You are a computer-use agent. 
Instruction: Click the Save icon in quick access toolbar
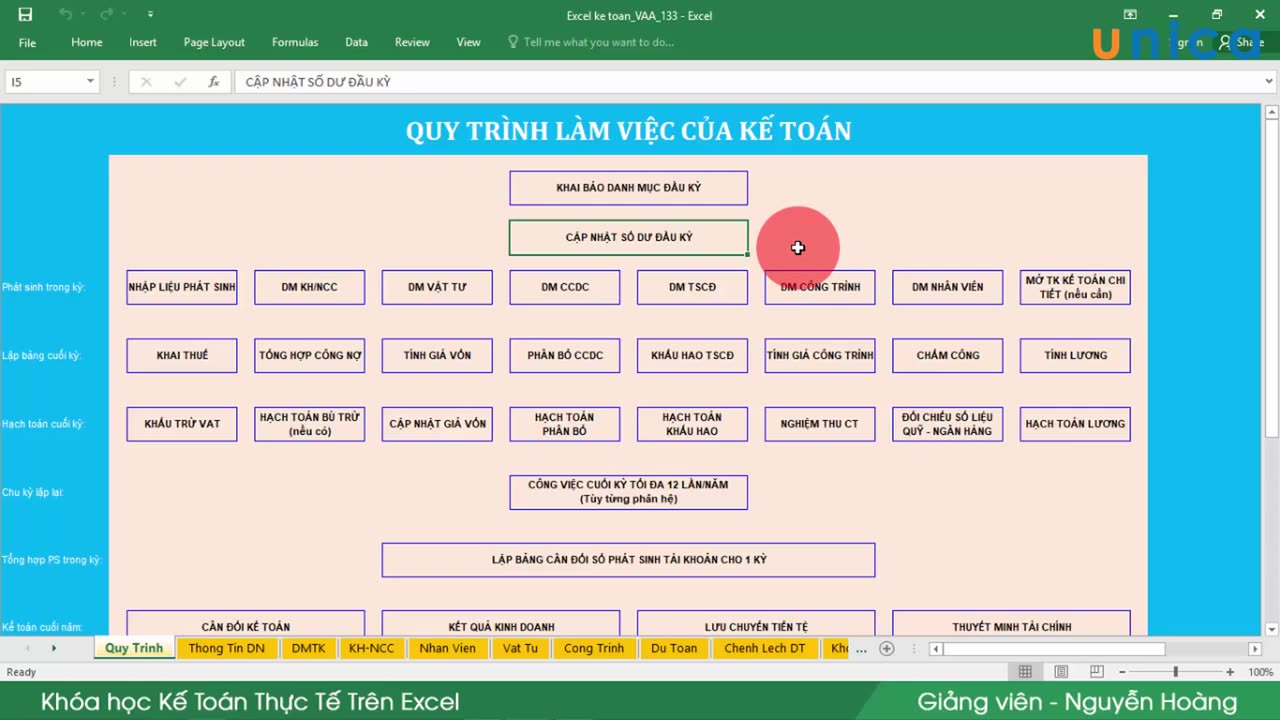pyautogui.click(x=25, y=15)
